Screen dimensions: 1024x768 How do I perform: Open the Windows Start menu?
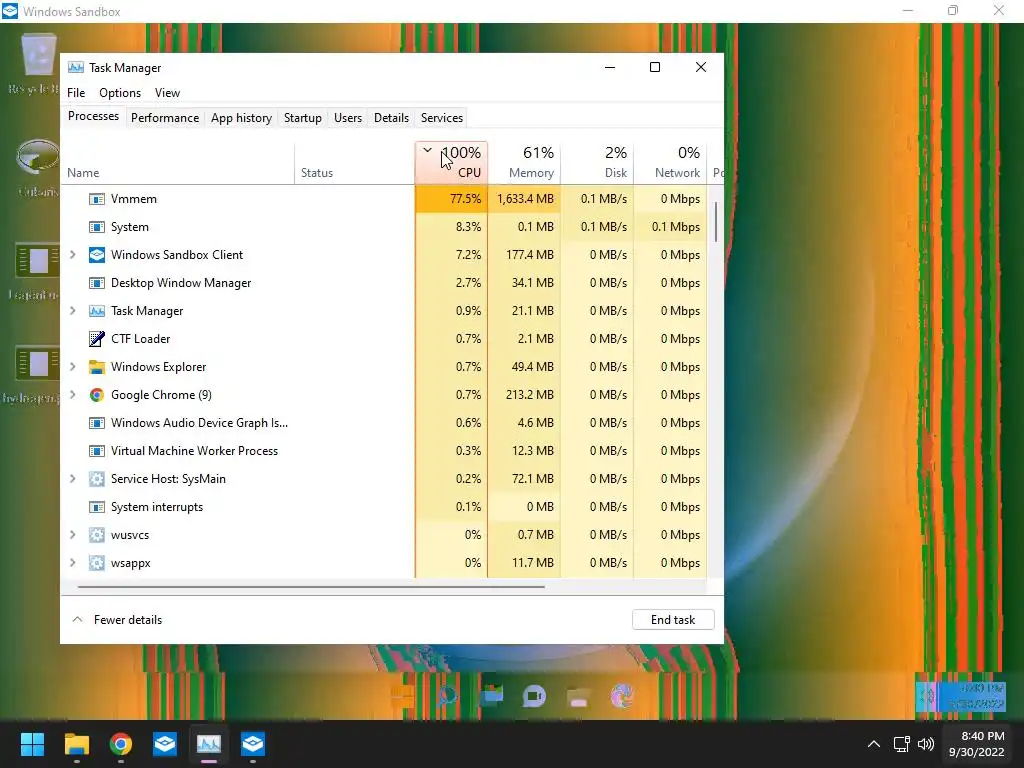[x=32, y=744]
